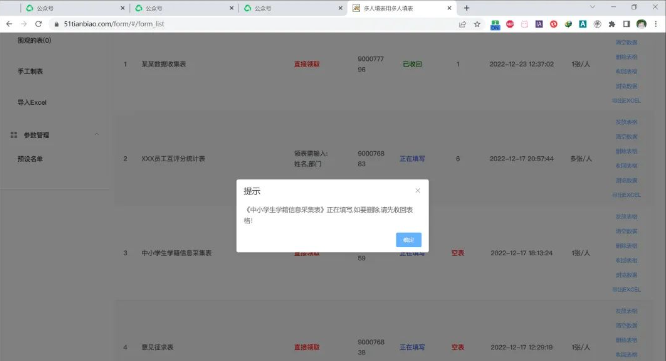Click the fill-in requirement text ending in 姓名,部门
The width and height of the screenshot is (666, 361).
(310, 158)
